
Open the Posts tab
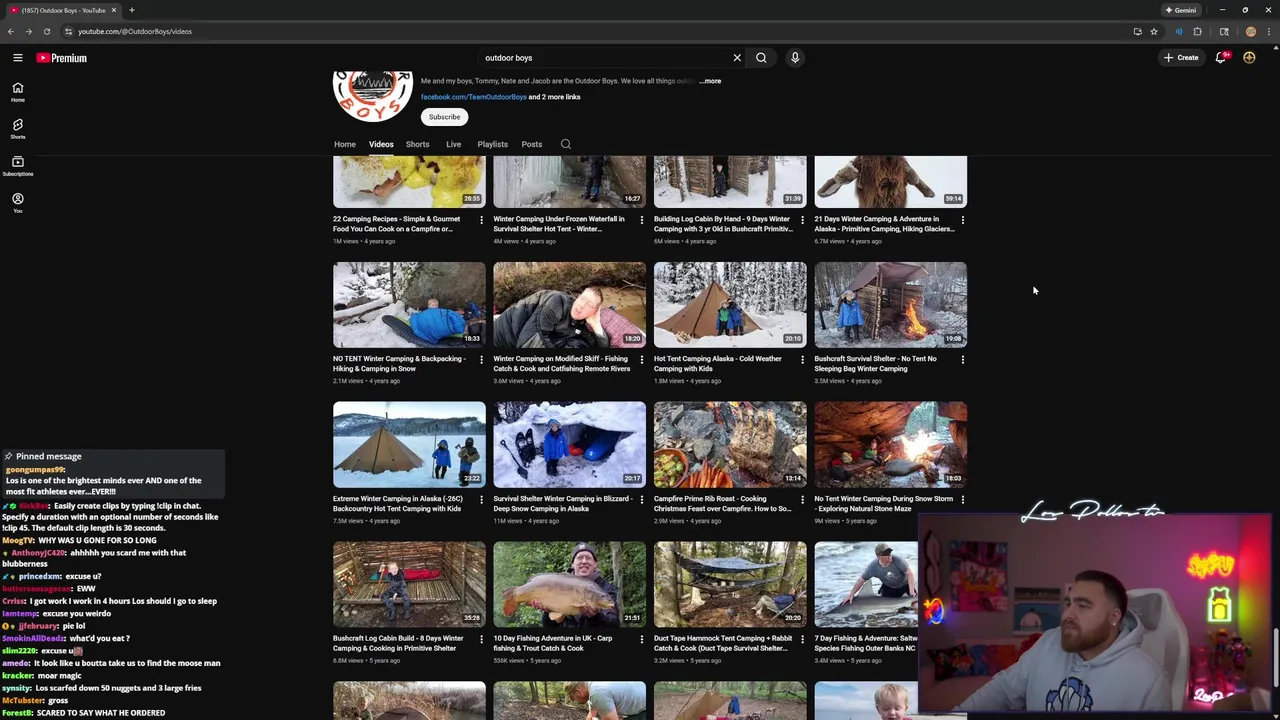click(x=531, y=144)
